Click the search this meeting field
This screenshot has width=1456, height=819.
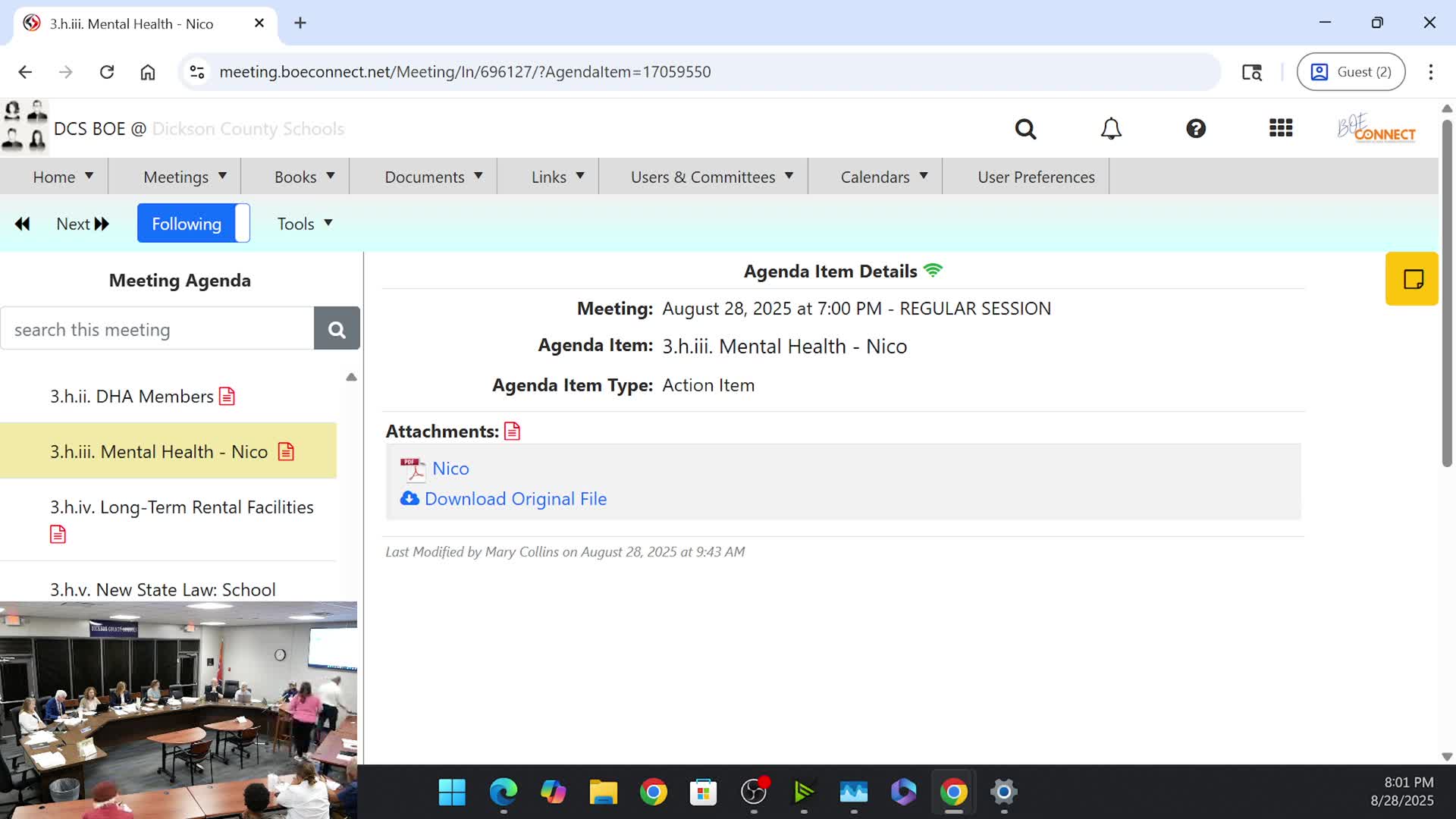(x=157, y=329)
